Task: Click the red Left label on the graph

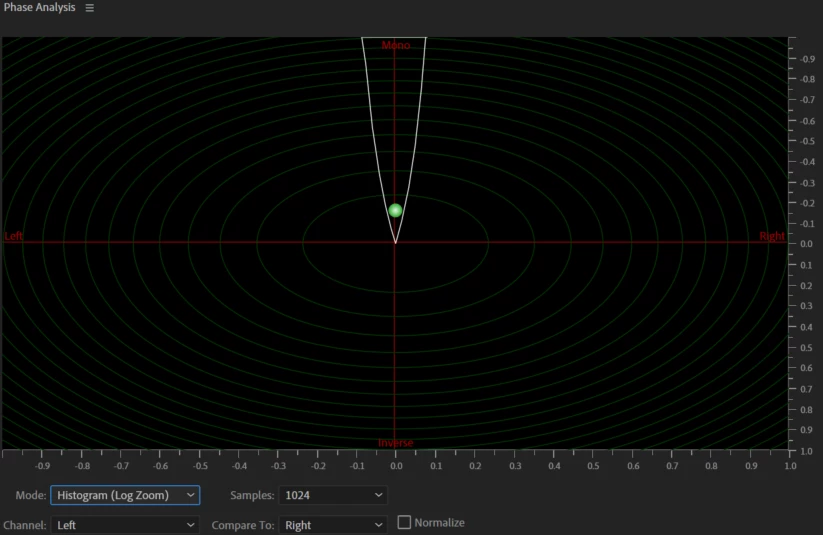Action: click(x=13, y=236)
